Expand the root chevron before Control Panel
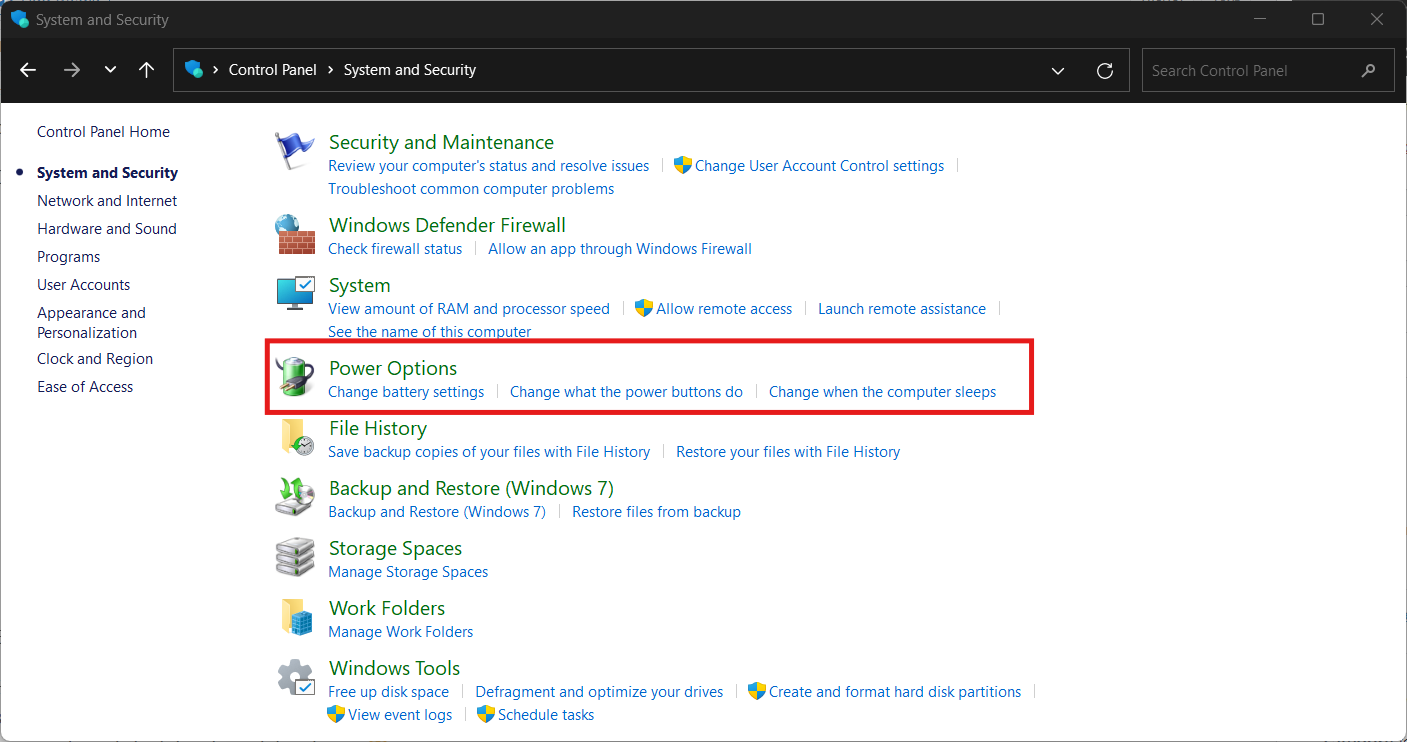Viewport: 1407px width, 742px height. coord(215,70)
